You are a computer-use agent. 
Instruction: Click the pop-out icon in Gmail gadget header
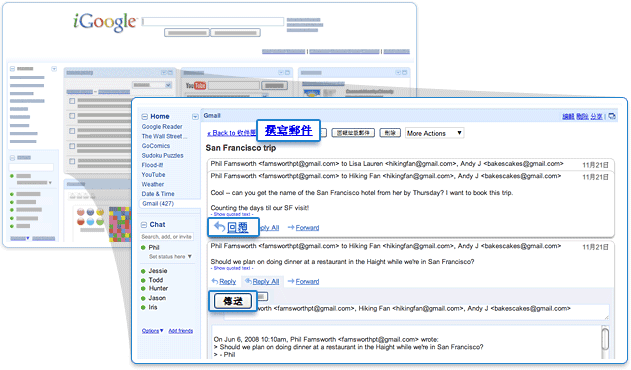point(612,116)
